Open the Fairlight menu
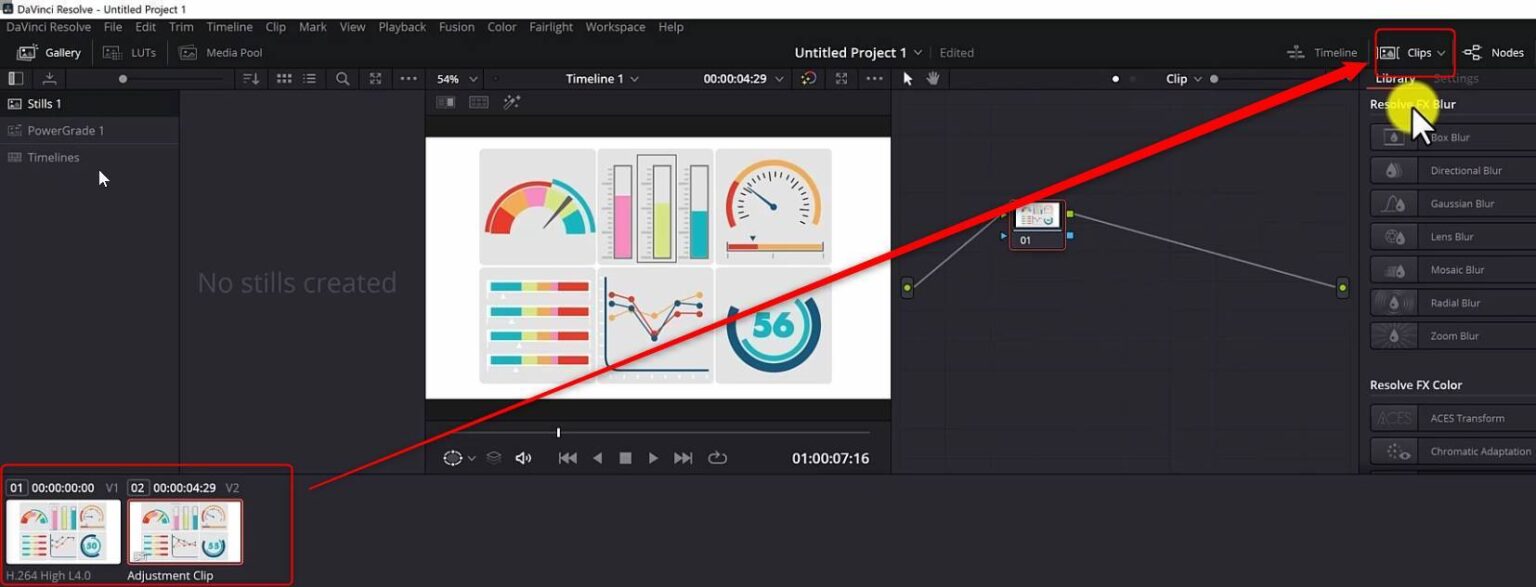Viewport: 1536px width, 587px height. (551, 27)
